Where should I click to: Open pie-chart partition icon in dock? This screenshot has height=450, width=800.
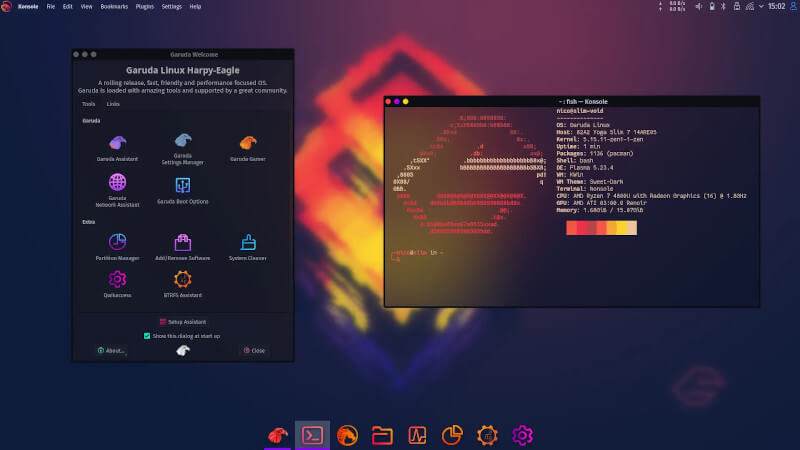point(452,435)
